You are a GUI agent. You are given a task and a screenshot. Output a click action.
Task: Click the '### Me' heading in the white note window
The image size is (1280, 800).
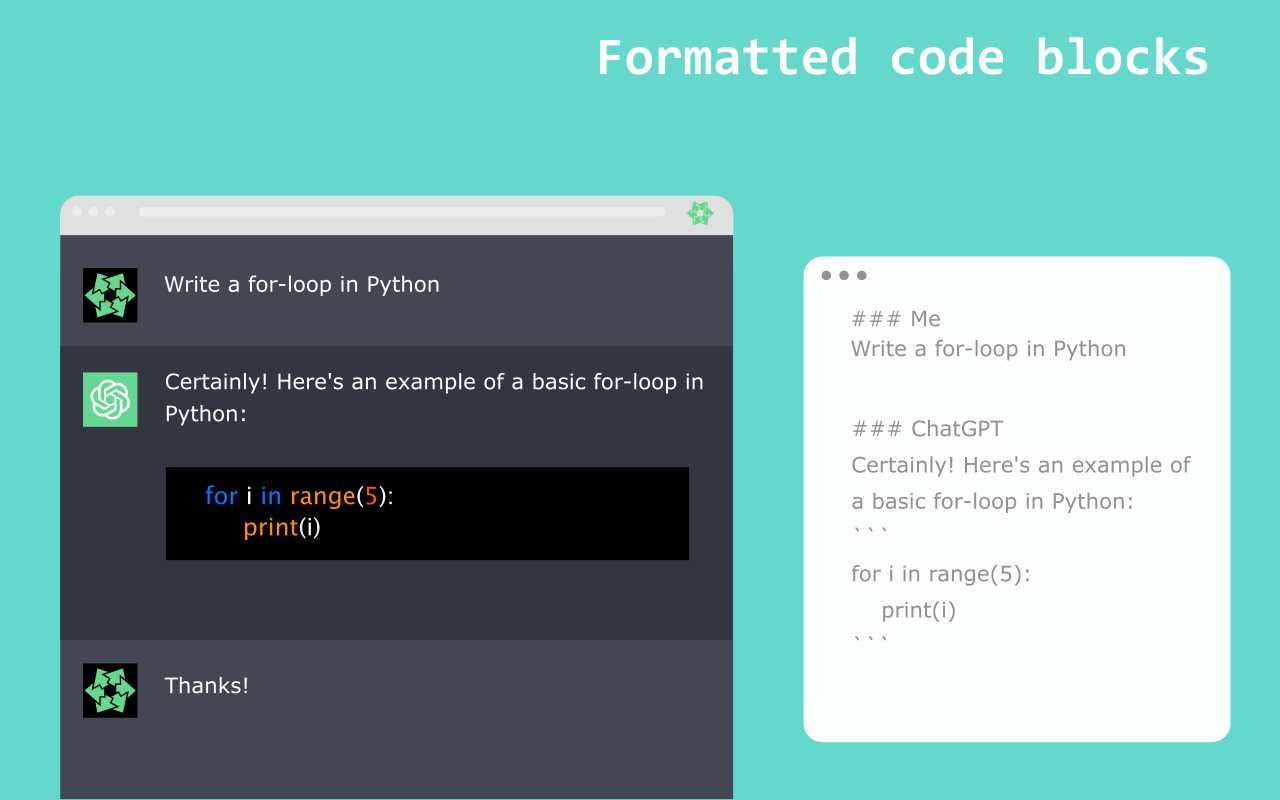click(896, 318)
